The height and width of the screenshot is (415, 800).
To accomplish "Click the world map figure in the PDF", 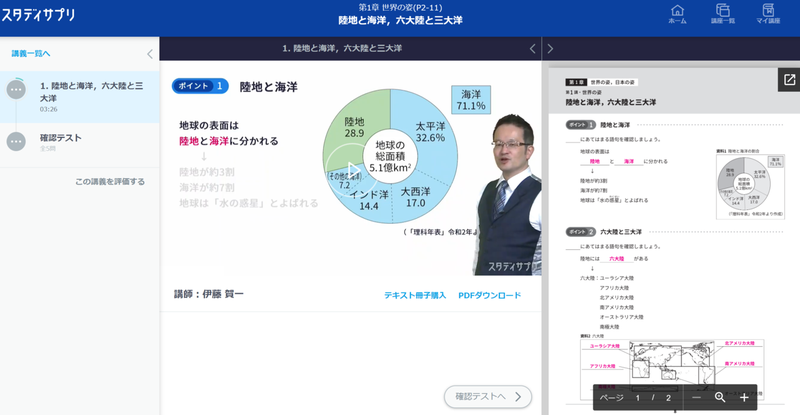I will click(671, 369).
